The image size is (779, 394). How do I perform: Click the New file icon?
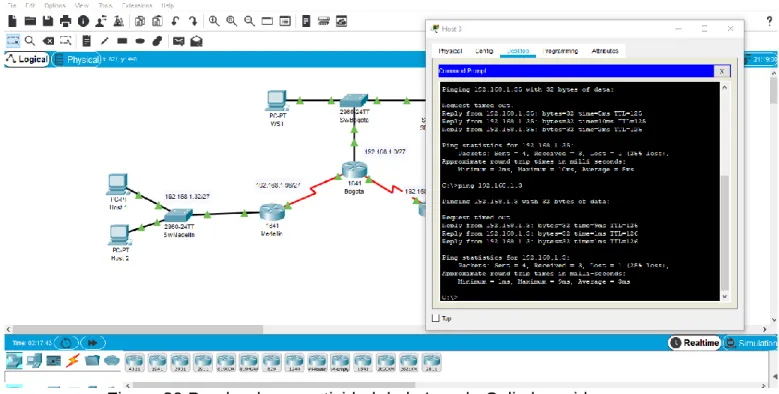[x=12, y=21]
